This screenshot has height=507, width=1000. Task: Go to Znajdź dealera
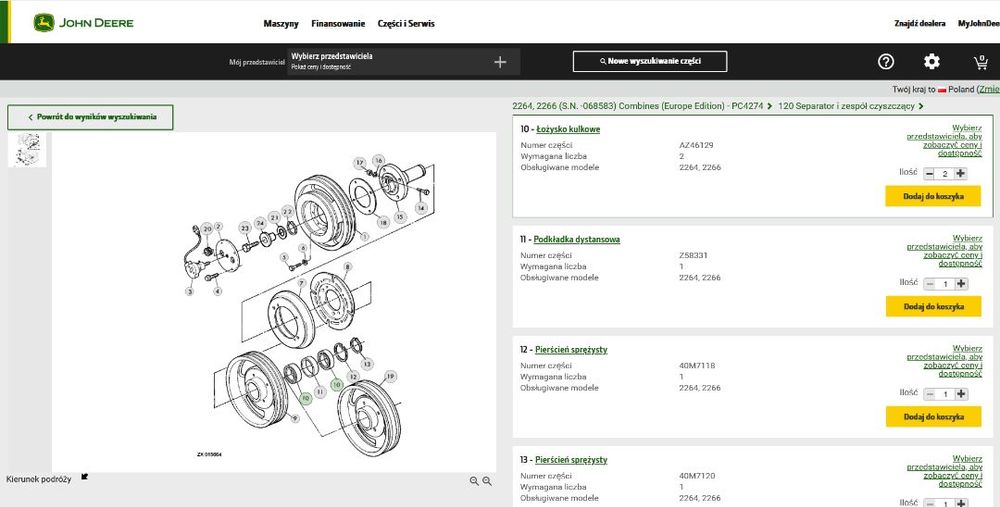point(920,24)
